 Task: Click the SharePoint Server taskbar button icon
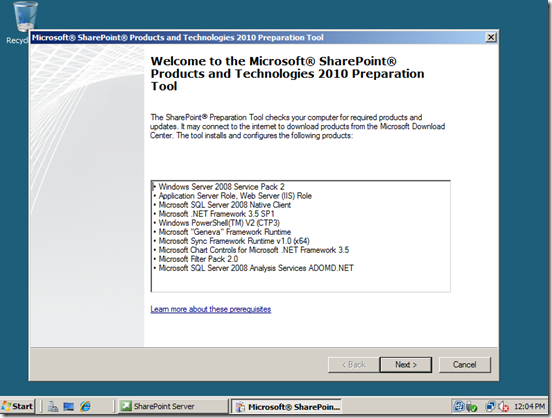click(126, 406)
